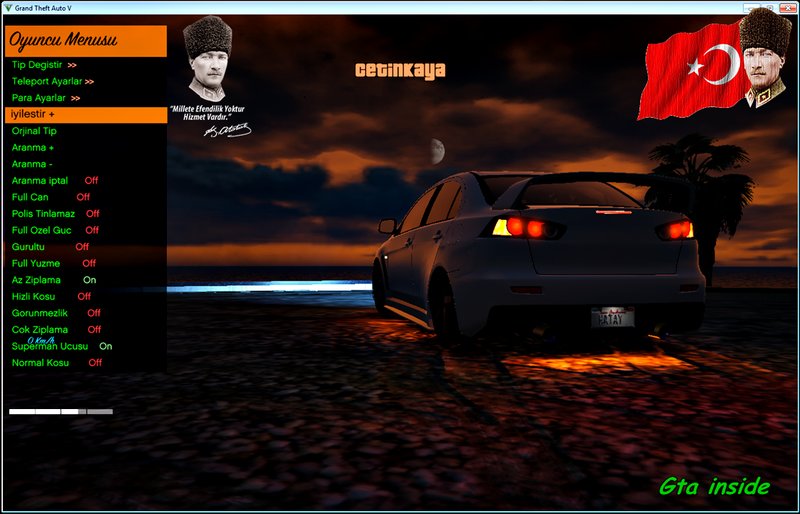Select the highlighted iyilestir + entry
The width and height of the screenshot is (800, 514).
coord(86,114)
